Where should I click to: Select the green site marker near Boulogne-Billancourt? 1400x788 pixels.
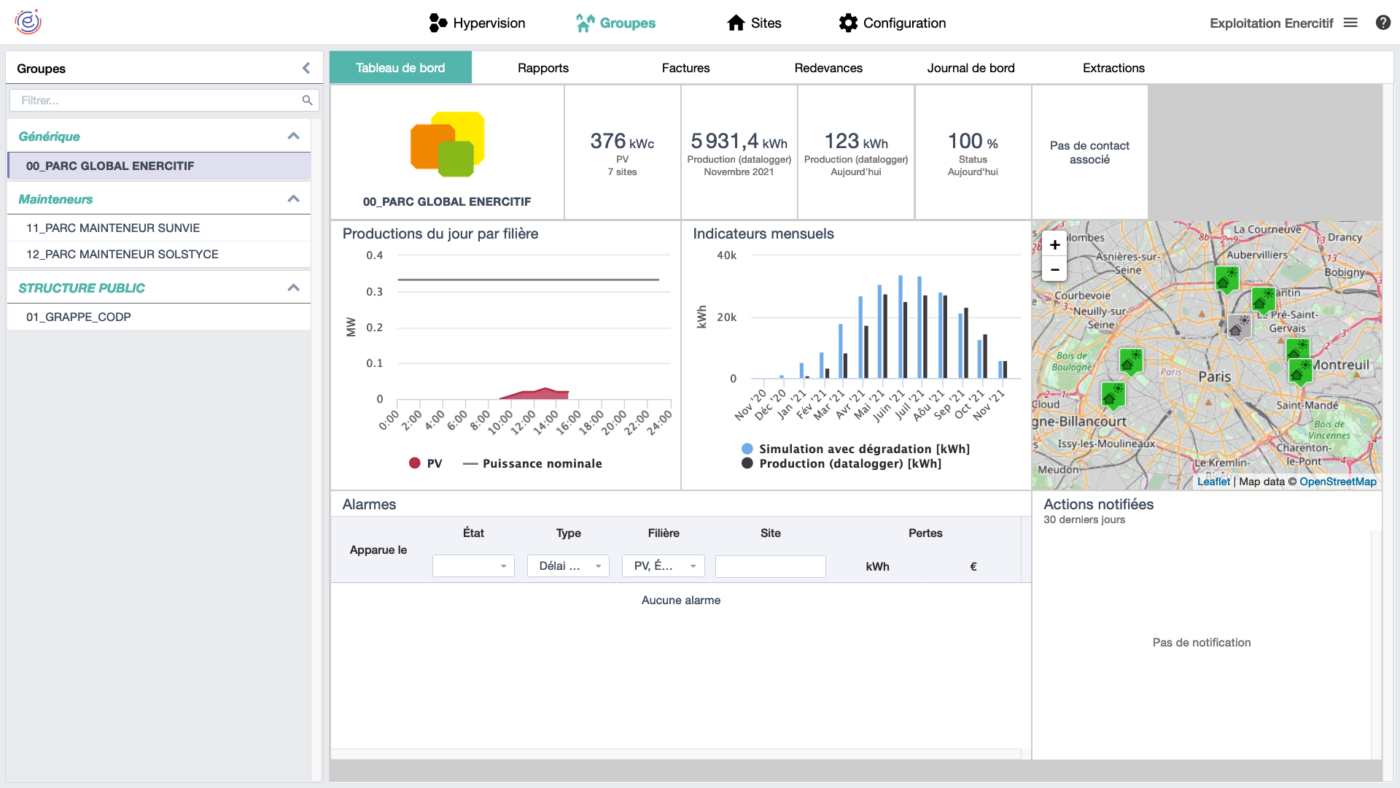(1111, 396)
